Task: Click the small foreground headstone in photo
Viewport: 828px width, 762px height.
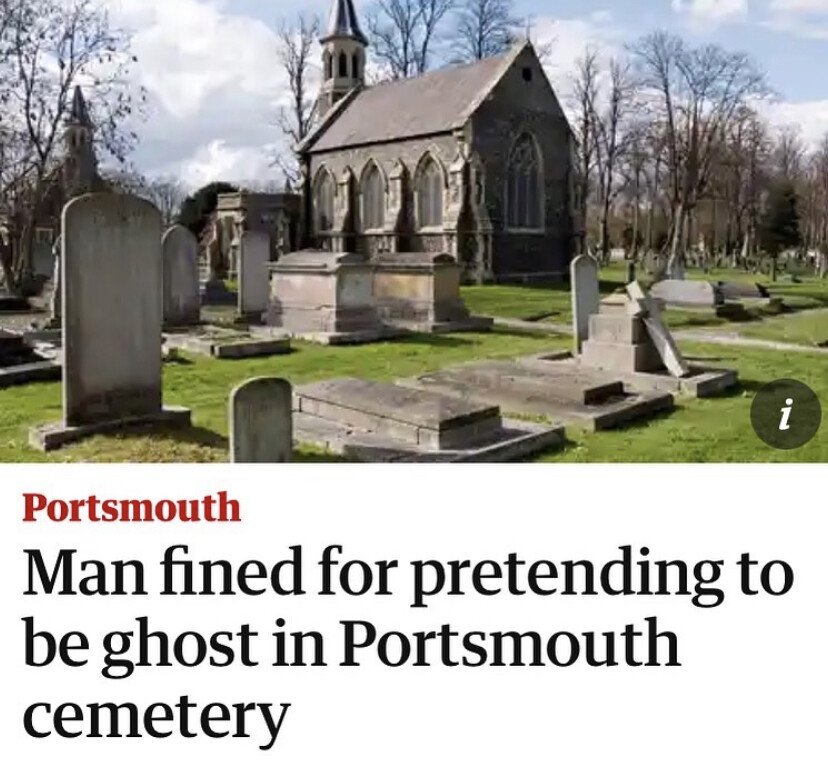Action: tap(261, 420)
